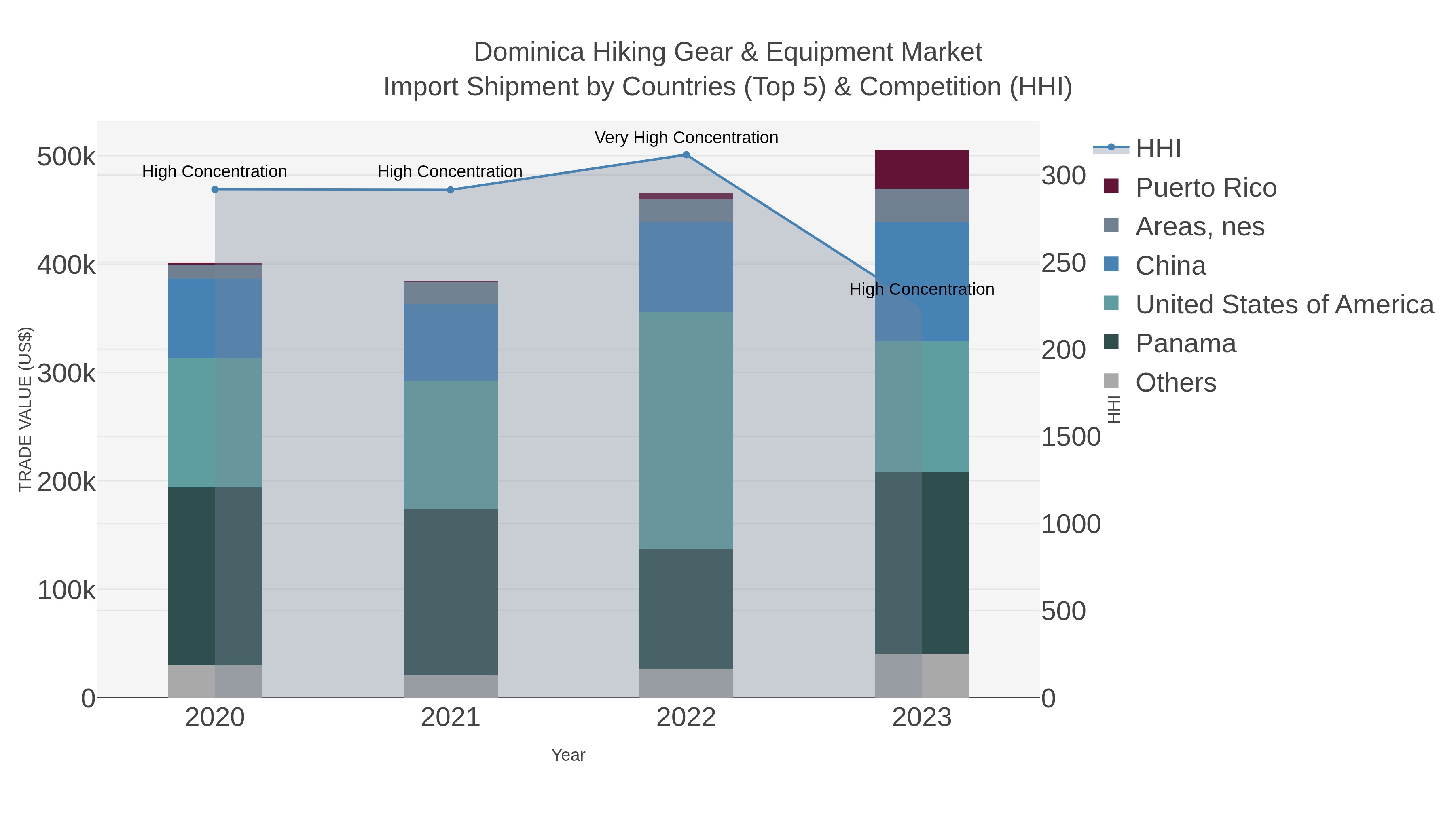Screen dimensions: 1456x819
Task: Click the United States legend swatch
Action: 1111,303
